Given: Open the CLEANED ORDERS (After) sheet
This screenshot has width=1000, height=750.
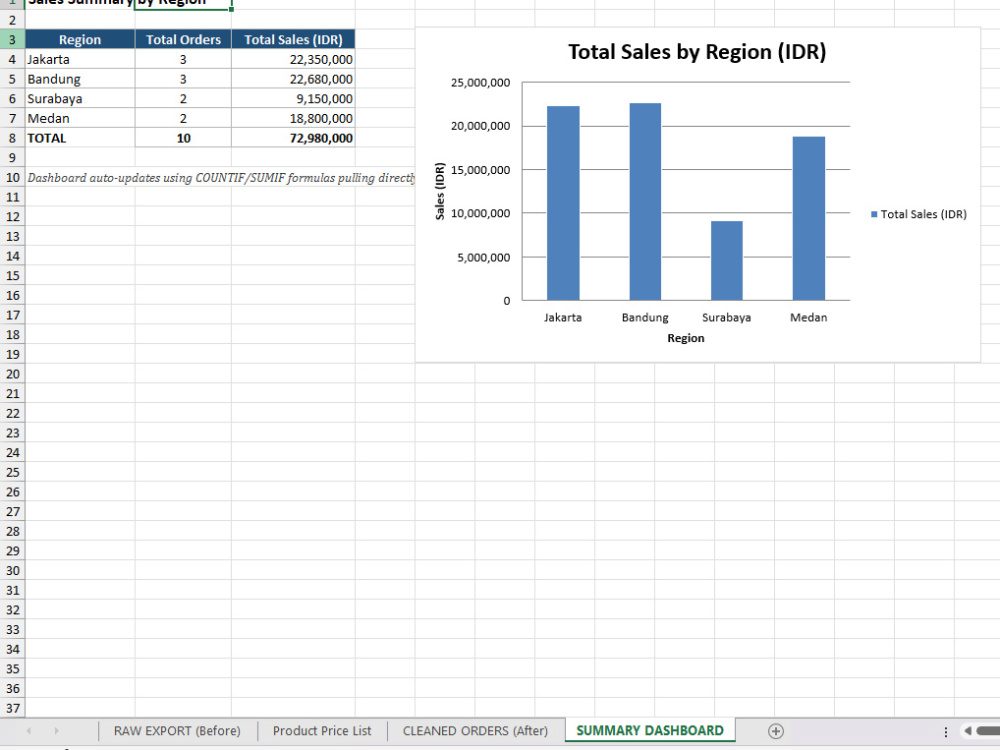Looking at the screenshot, I should 475,731.
